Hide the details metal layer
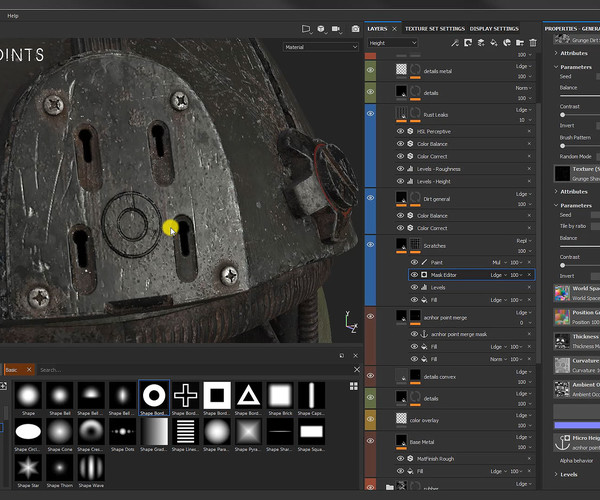Screen dimensions: 600x500 [x=370, y=70]
